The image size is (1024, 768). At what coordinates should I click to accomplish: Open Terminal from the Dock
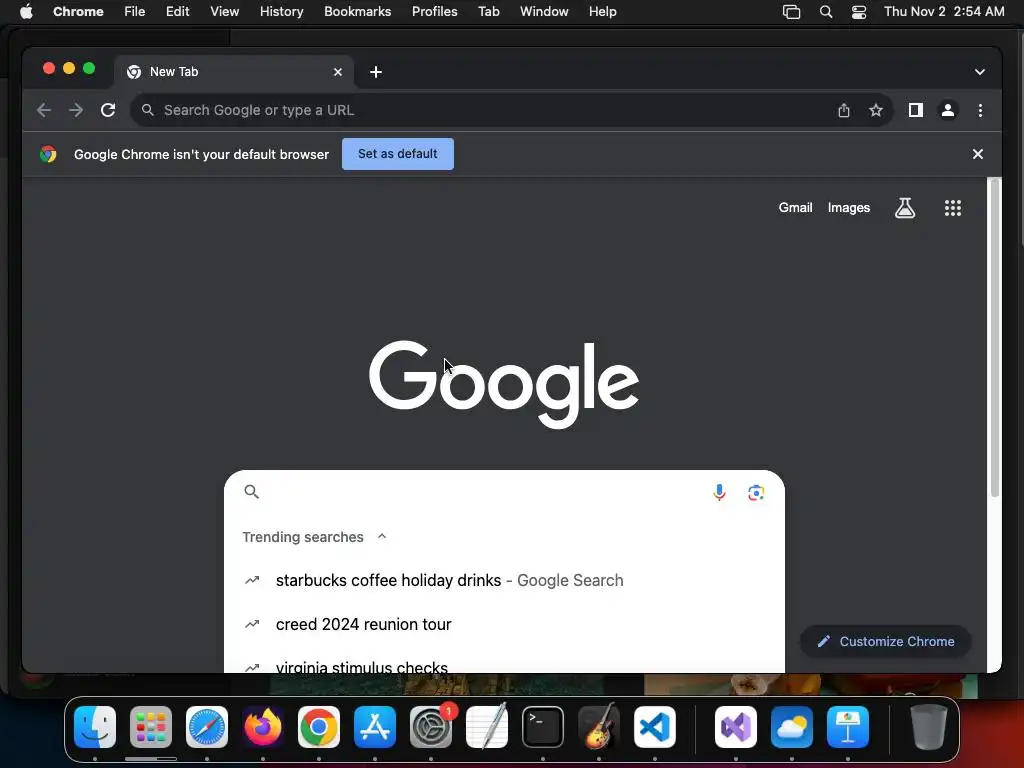point(543,727)
